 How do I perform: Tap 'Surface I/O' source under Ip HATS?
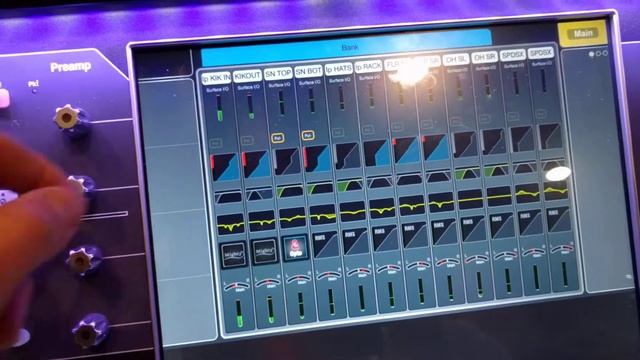coord(339,80)
